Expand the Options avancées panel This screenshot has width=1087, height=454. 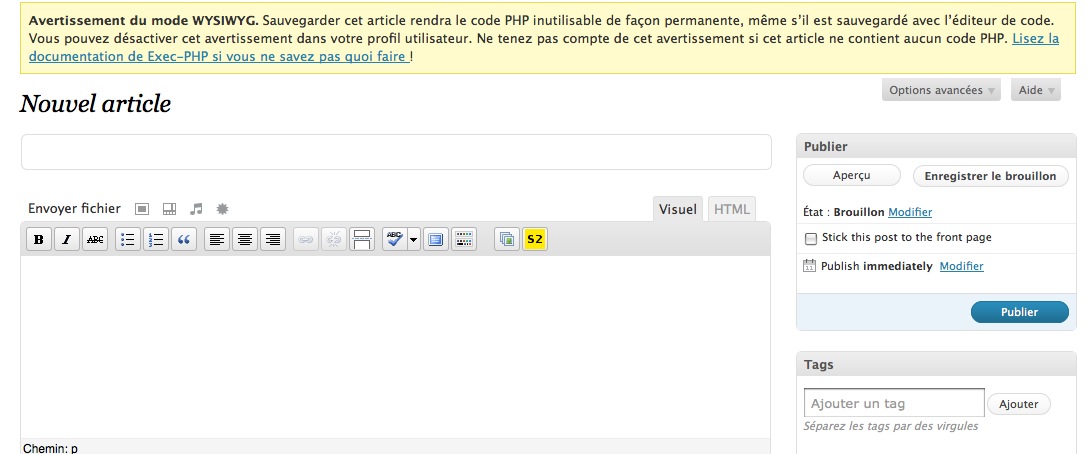941,90
